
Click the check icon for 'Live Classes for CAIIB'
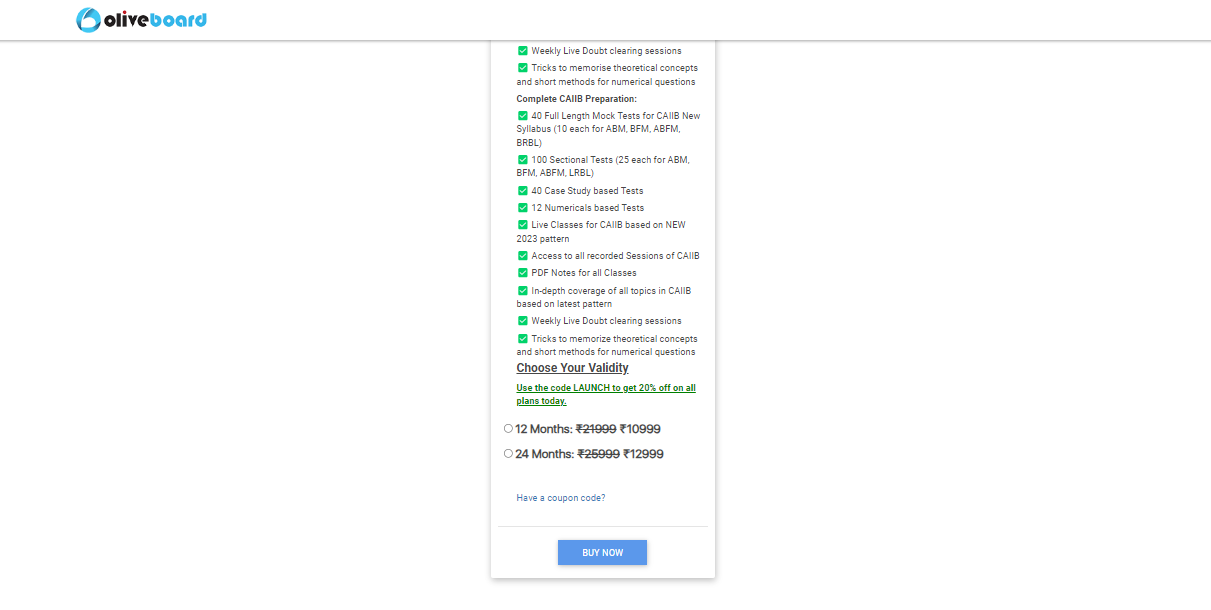point(523,225)
